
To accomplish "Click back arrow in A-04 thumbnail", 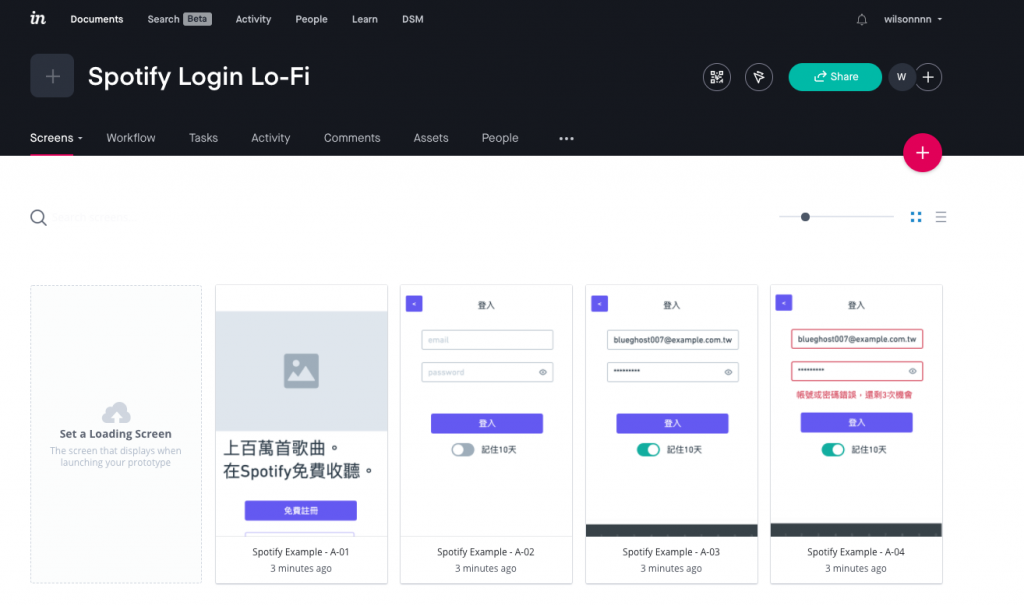I will tap(784, 302).
